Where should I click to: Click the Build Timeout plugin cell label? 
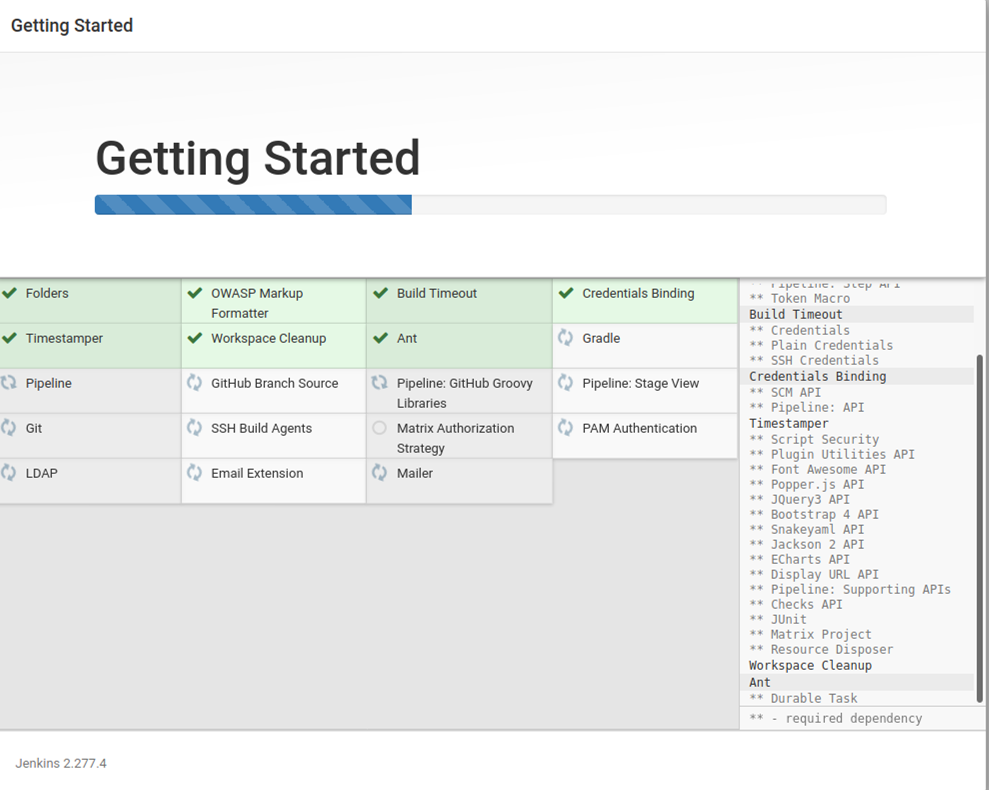[x=436, y=293]
